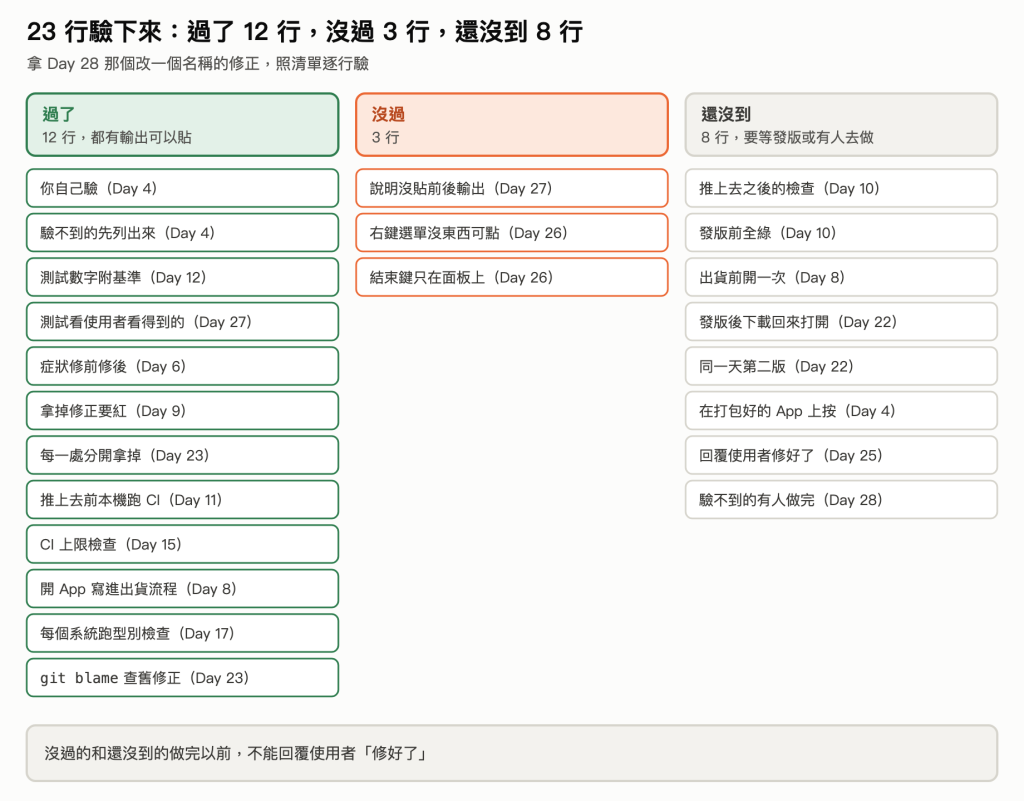Pick the card "測試看使用者看得到的（Day 27）"
This screenshot has width=1024, height=801.
click(183, 321)
